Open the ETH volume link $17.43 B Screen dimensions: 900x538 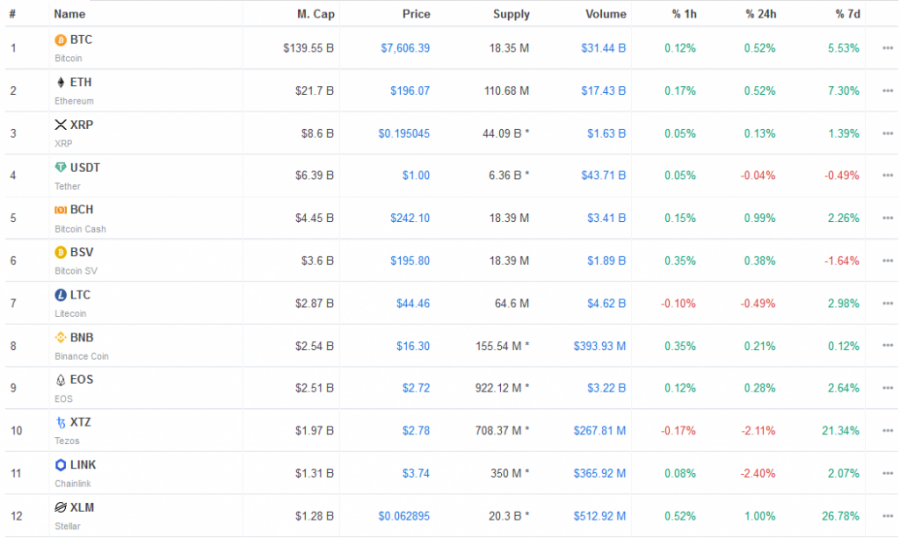[x=603, y=91]
